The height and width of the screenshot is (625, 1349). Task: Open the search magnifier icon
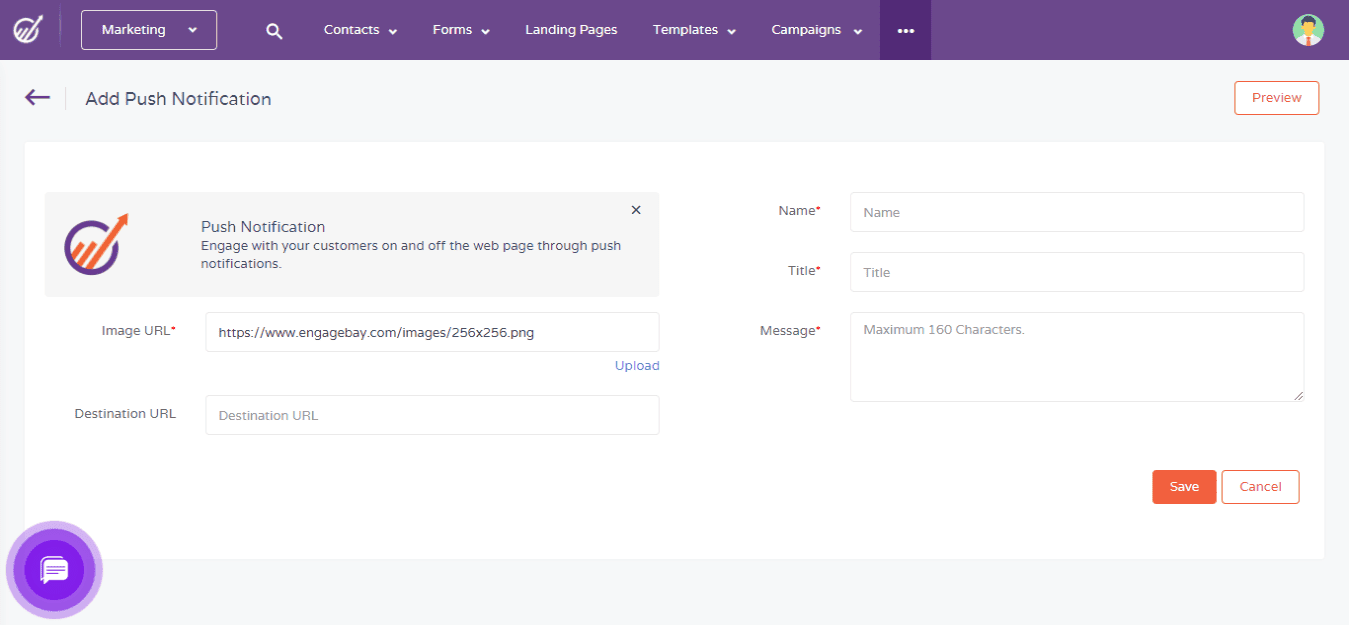[x=274, y=31]
